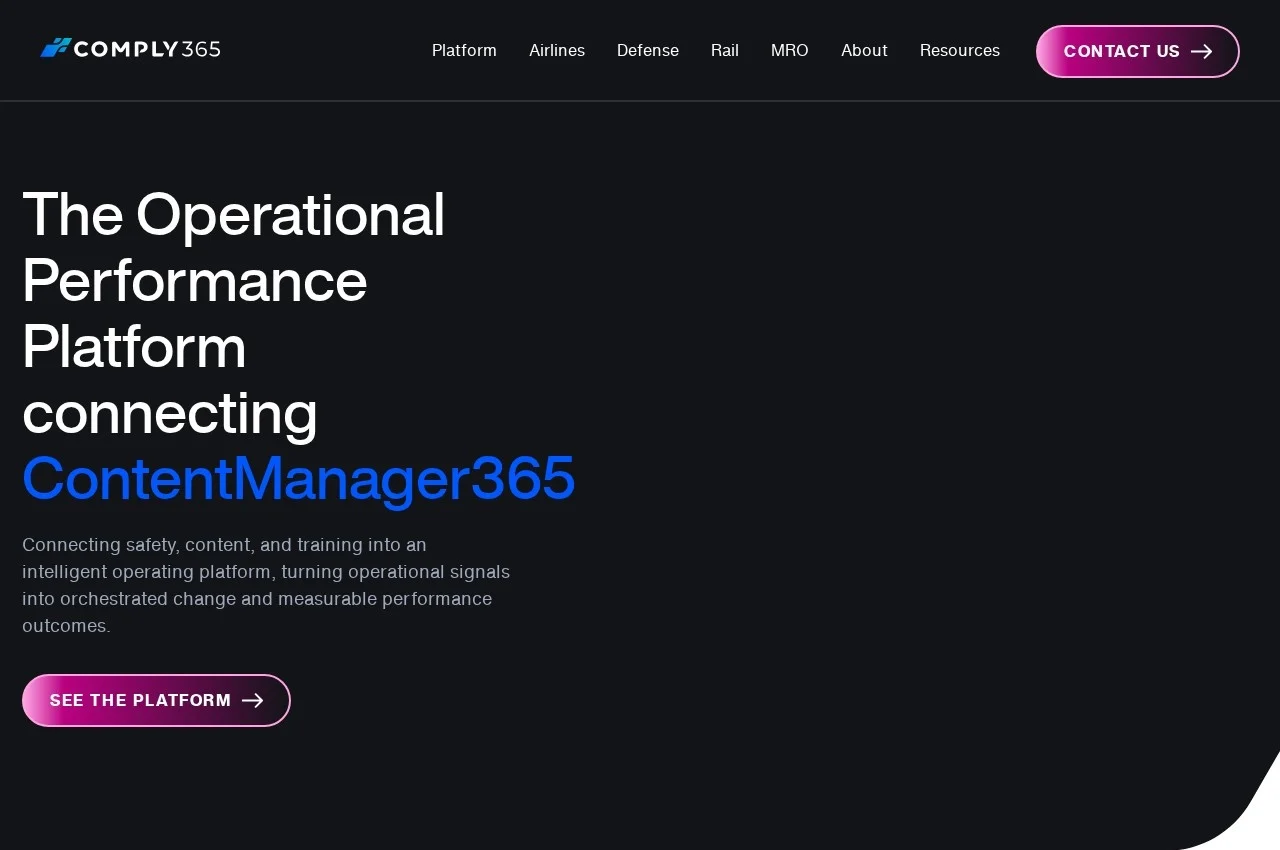
Task: Click the "The Operational Performance Platform" headline
Action: pos(234,313)
